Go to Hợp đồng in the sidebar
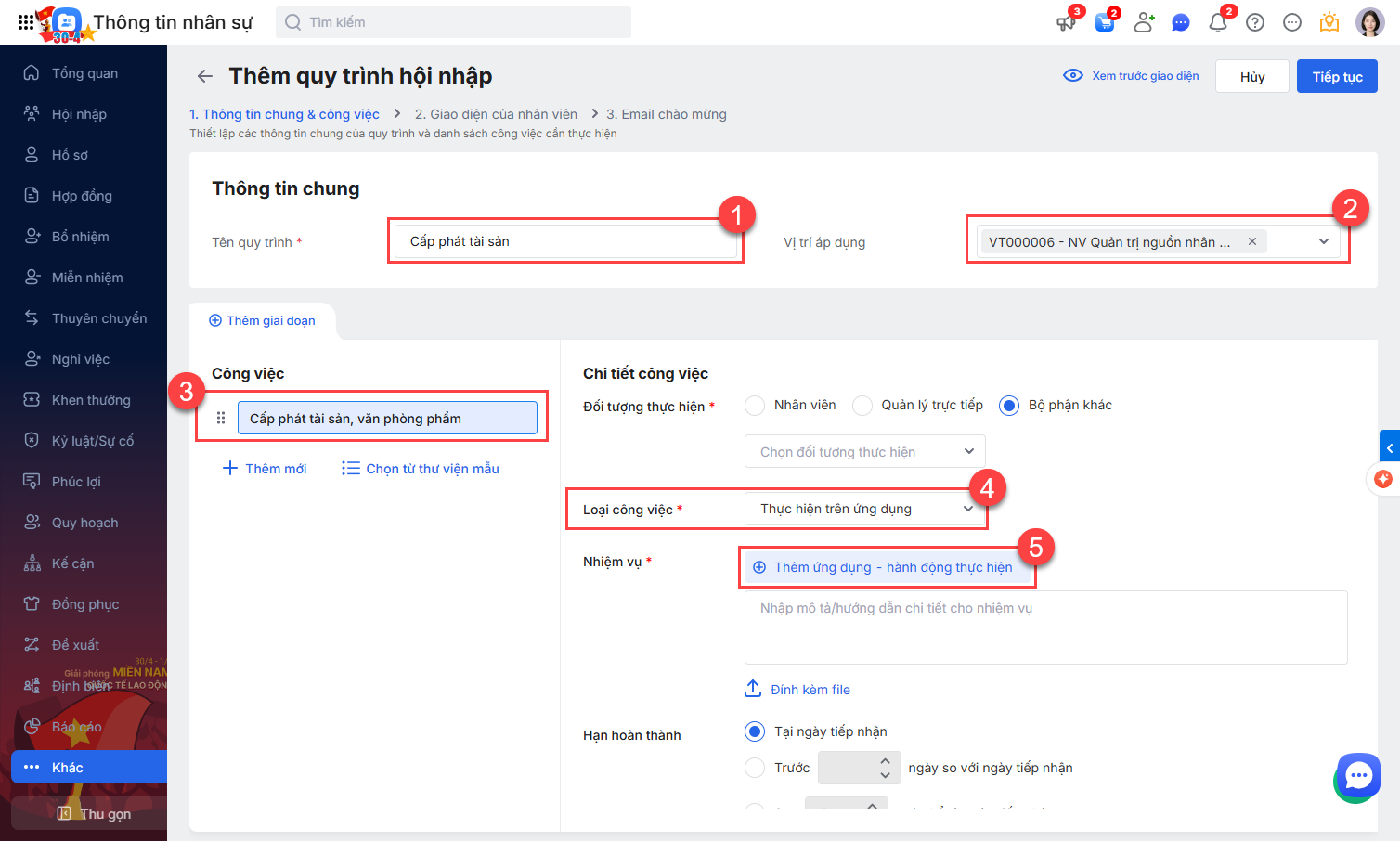 coord(82,196)
